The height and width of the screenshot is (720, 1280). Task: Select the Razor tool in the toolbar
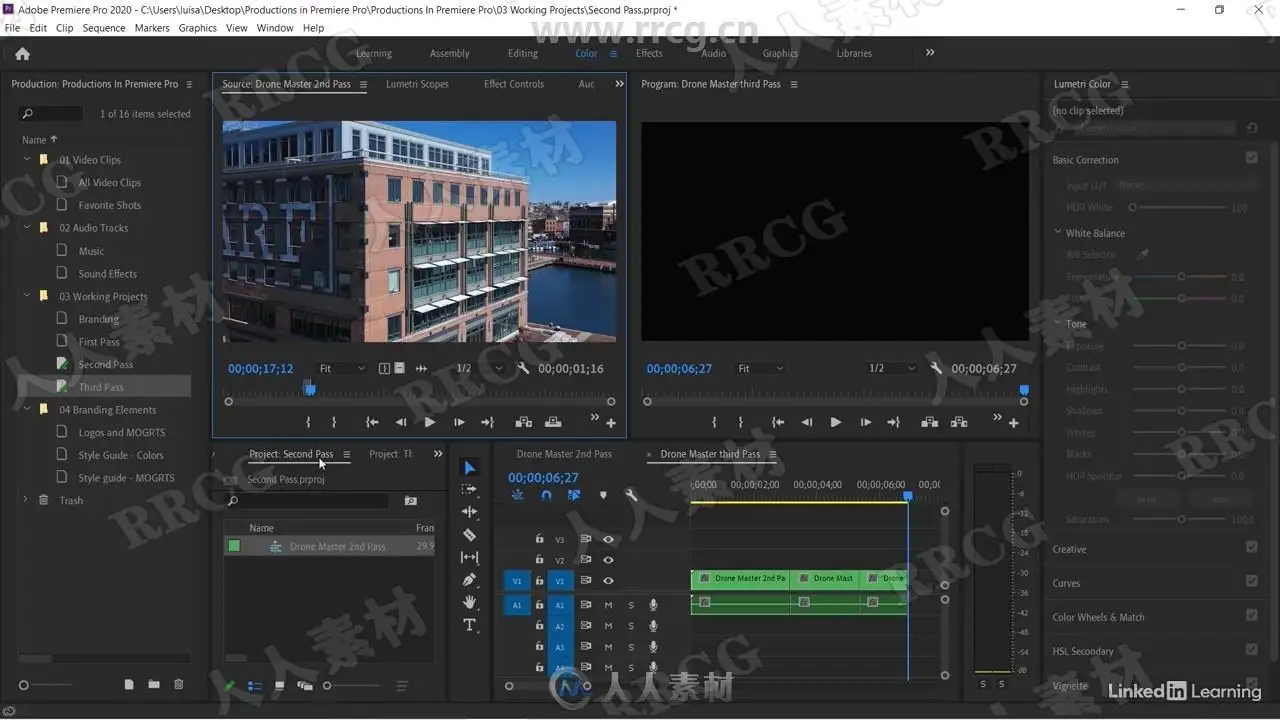pos(469,535)
